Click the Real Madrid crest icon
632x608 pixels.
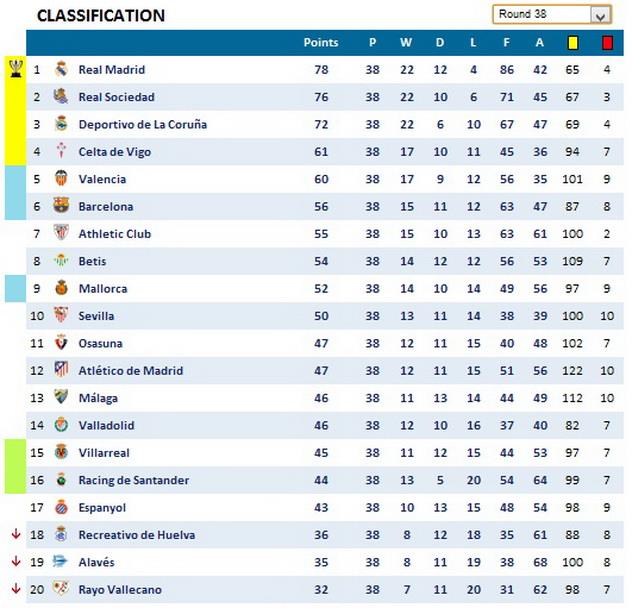click(61, 70)
